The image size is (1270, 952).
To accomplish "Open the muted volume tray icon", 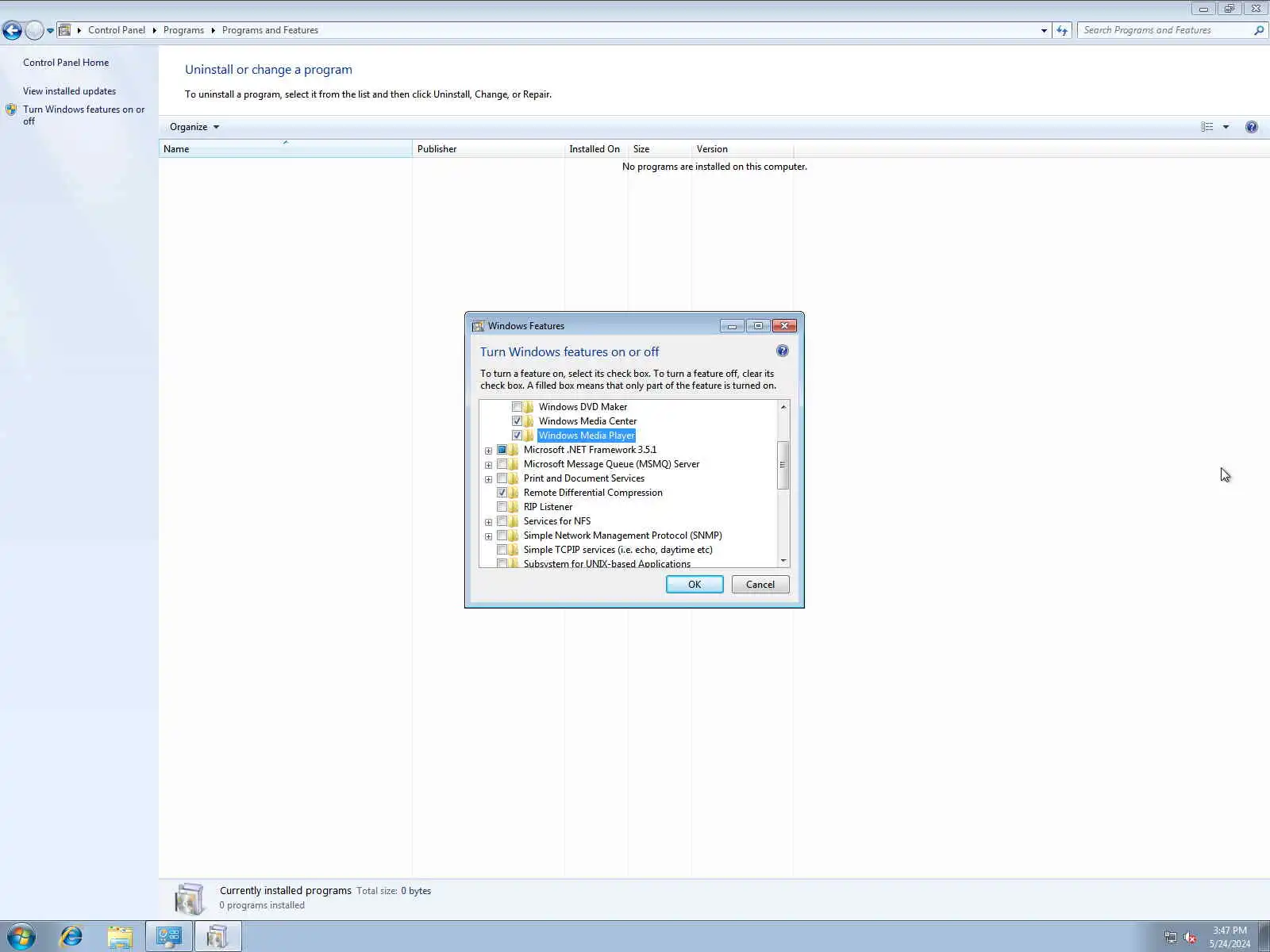I will pos(1190,938).
